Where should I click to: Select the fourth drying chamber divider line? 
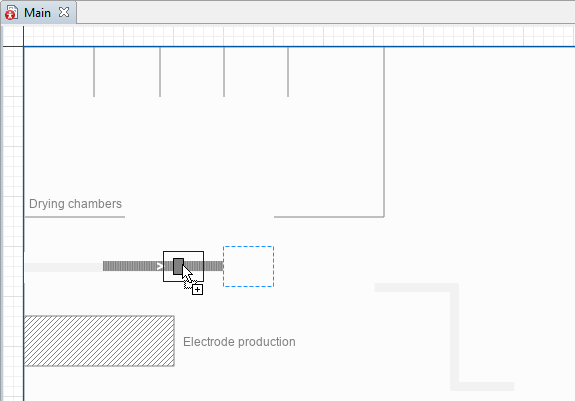tap(288, 72)
